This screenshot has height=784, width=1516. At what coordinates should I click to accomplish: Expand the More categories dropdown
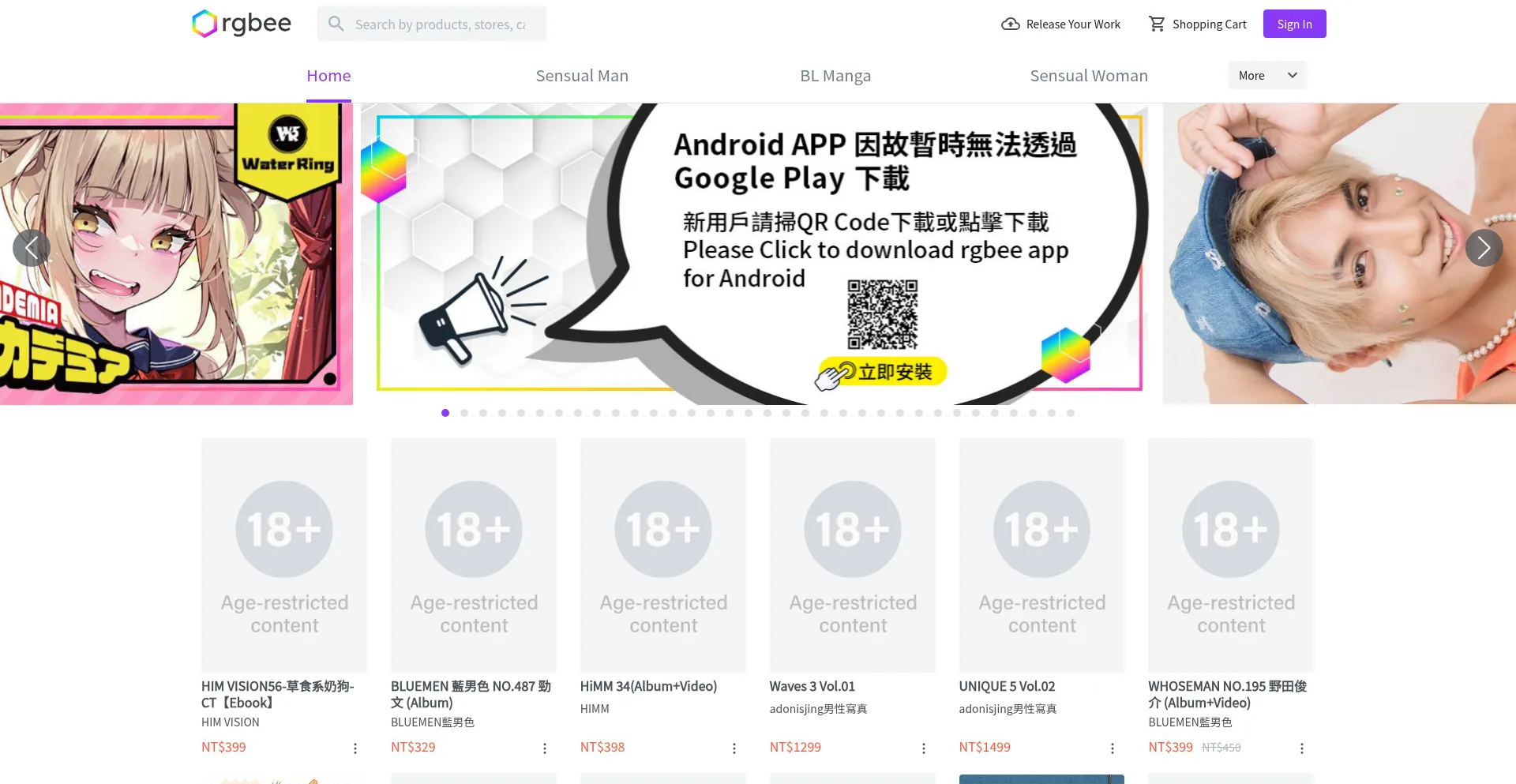pos(1267,75)
